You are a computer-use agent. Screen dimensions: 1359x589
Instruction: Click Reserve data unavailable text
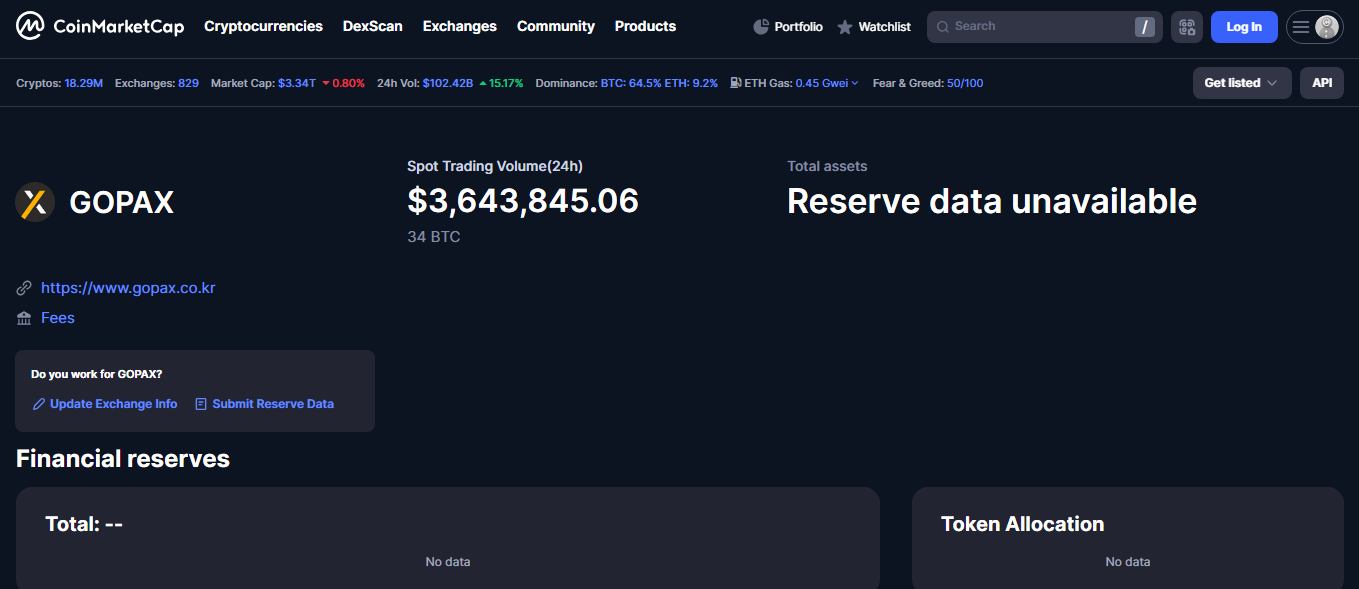click(992, 201)
